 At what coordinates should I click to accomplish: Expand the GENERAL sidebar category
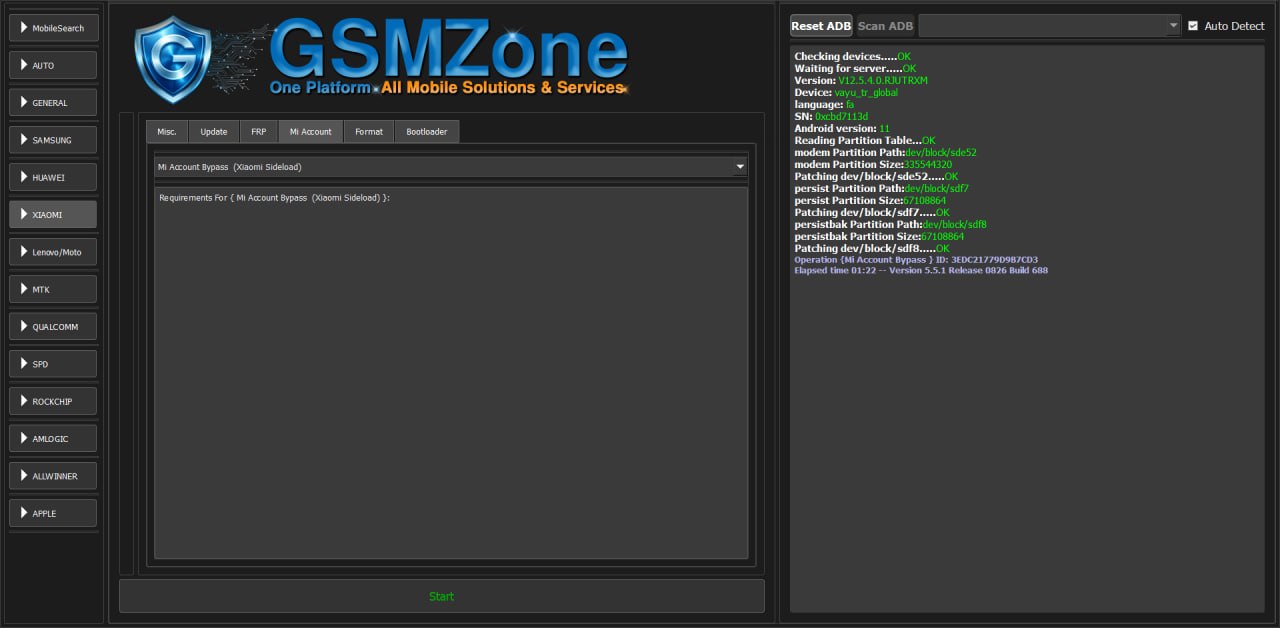[x=54, y=102]
